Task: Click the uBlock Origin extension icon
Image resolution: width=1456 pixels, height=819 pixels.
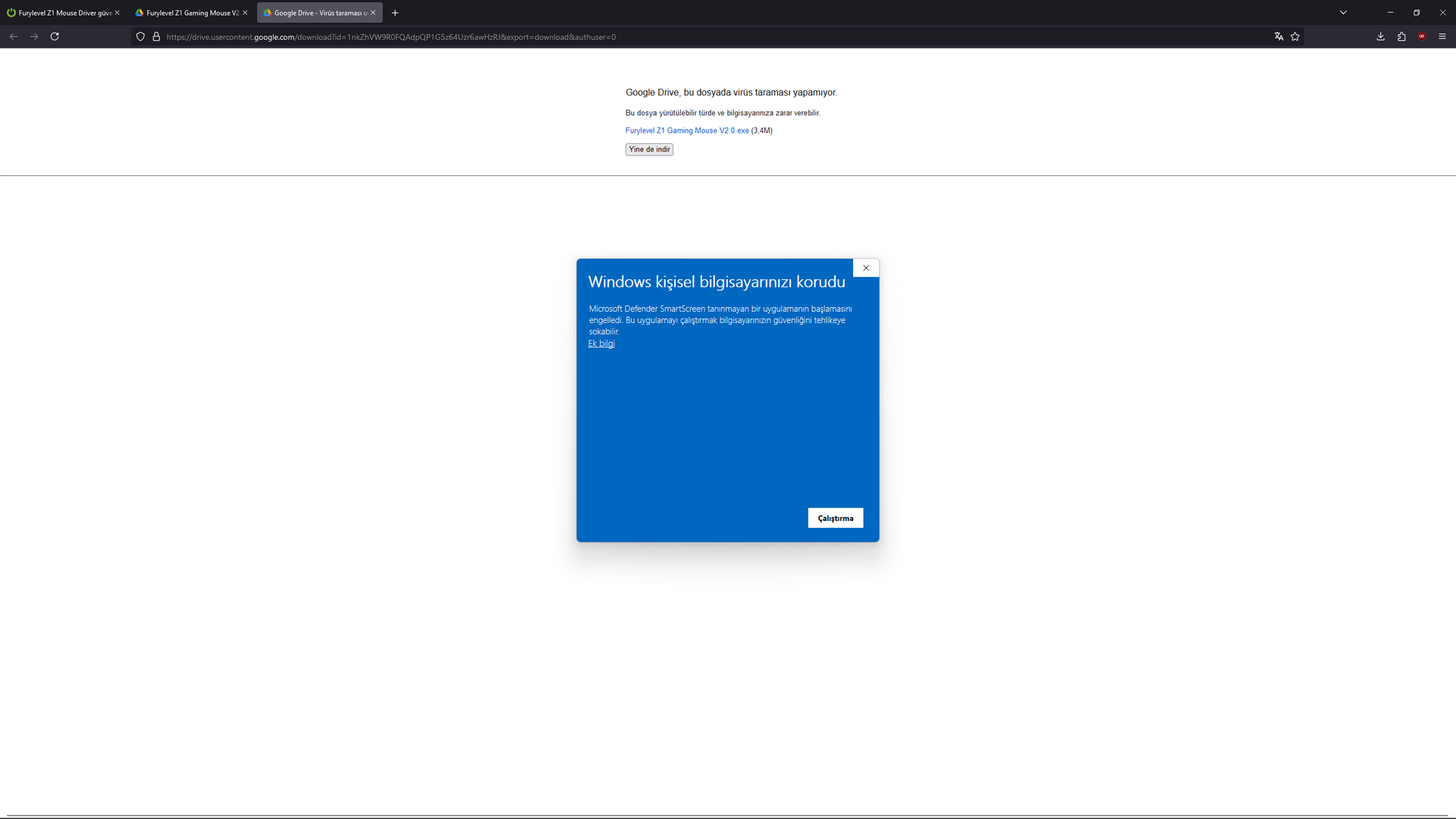Action: point(1422,36)
